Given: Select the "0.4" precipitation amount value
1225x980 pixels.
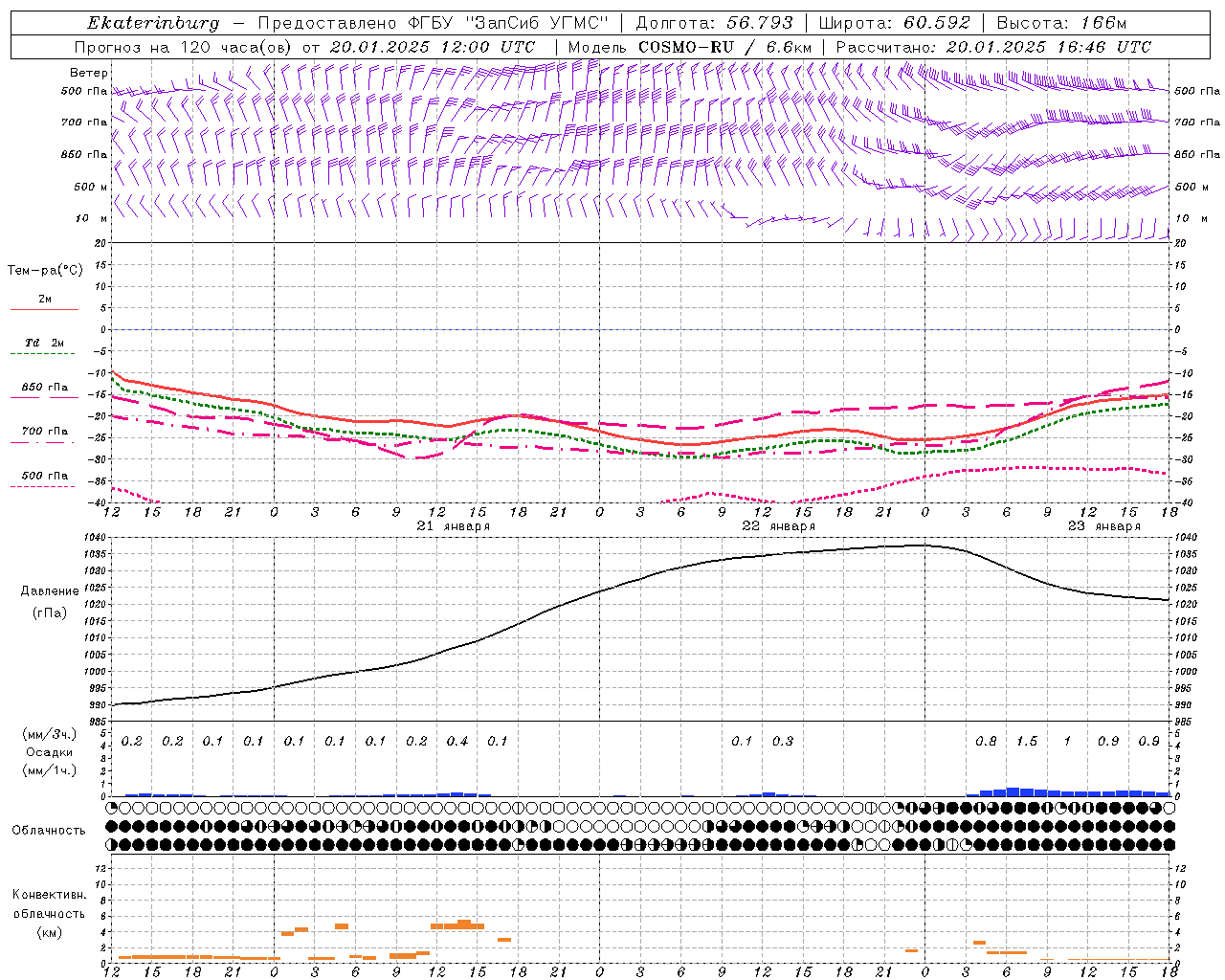Looking at the screenshot, I should [457, 742].
